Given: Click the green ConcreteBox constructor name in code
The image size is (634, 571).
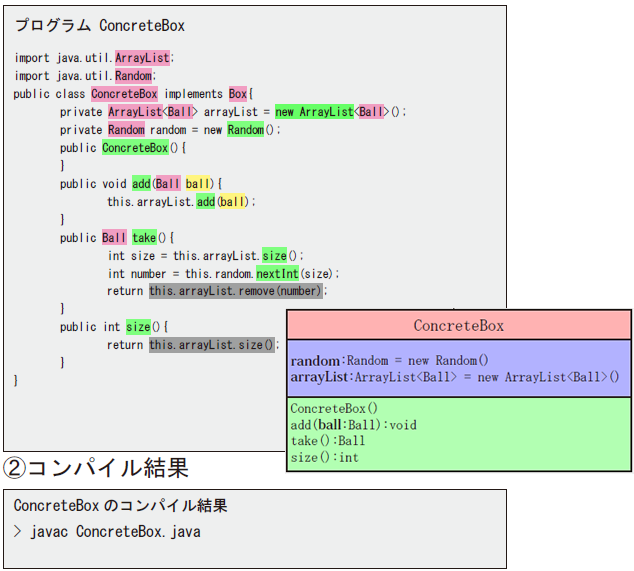Looking at the screenshot, I should point(135,148).
